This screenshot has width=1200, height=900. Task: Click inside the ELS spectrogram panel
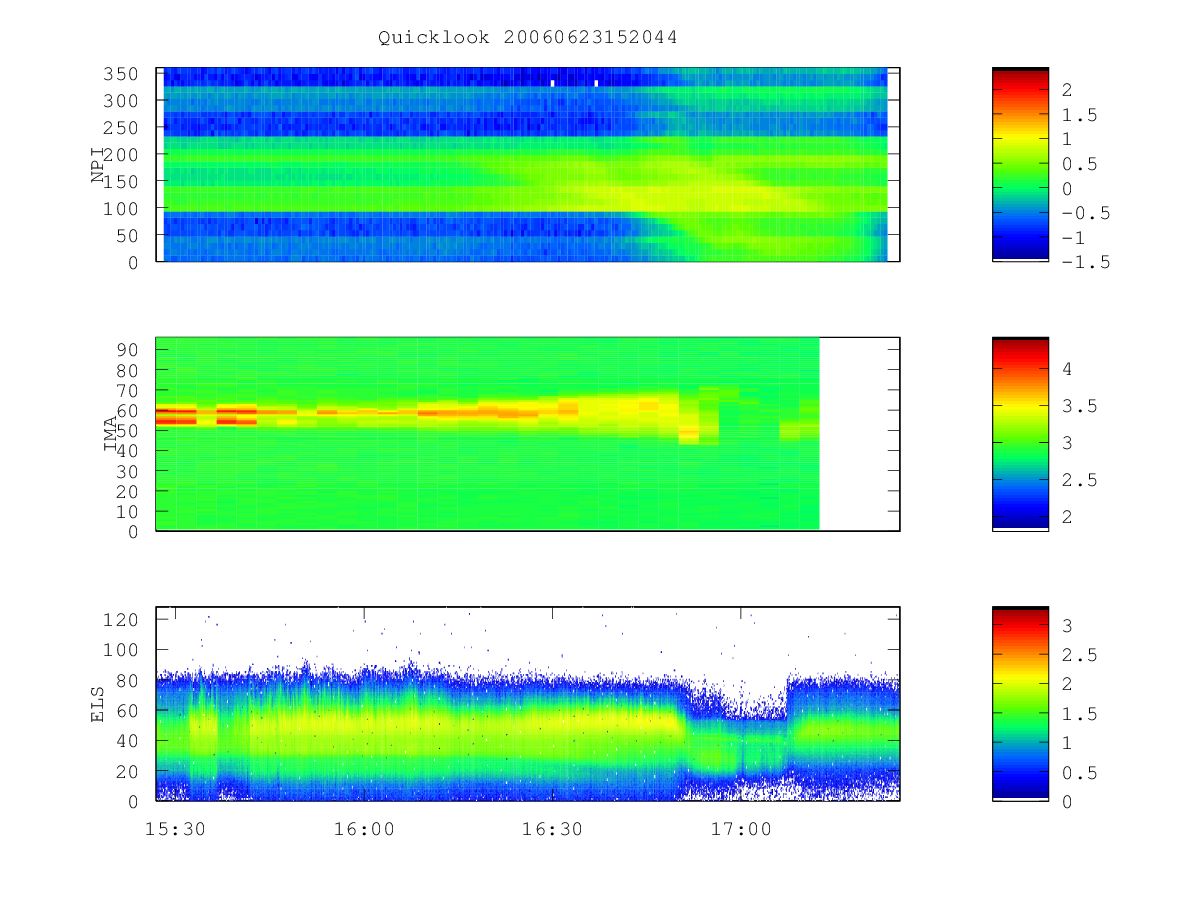(527, 704)
